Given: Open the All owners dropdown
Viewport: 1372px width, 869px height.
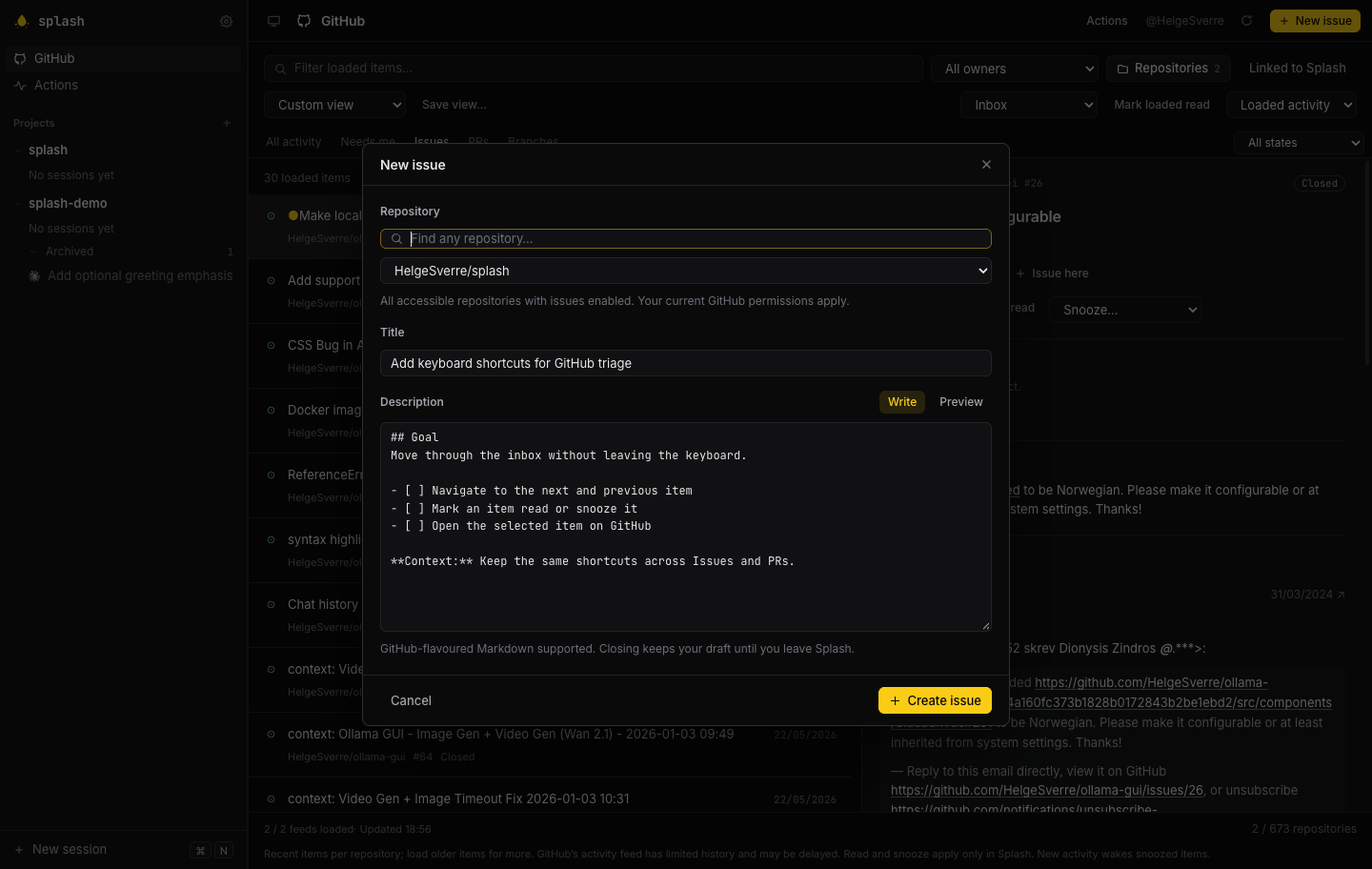Looking at the screenshot, I should point(1015,69).
